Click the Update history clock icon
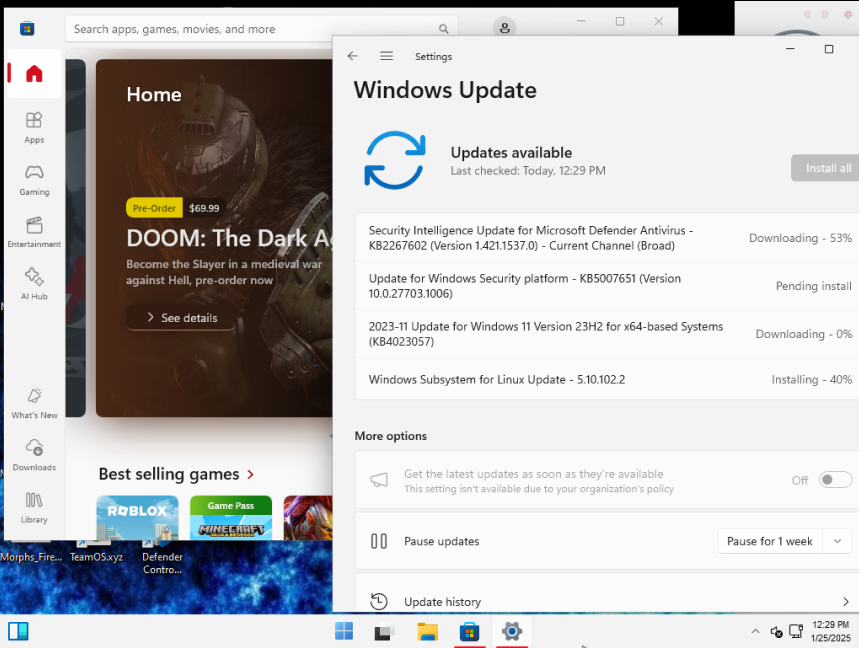859x648 pixels. point(379,601)
